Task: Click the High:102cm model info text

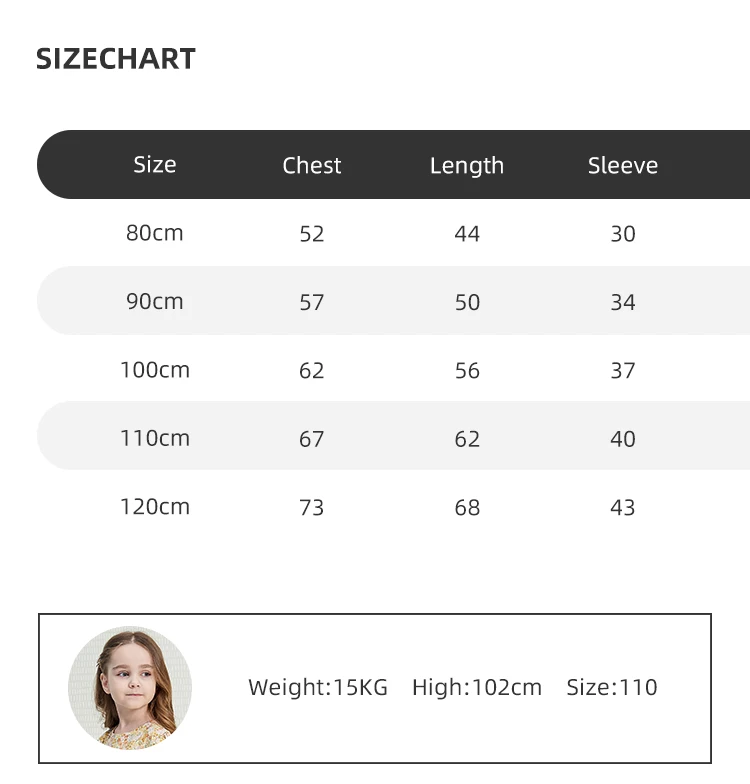Action: pyautogui.click(x=477, y=688)
